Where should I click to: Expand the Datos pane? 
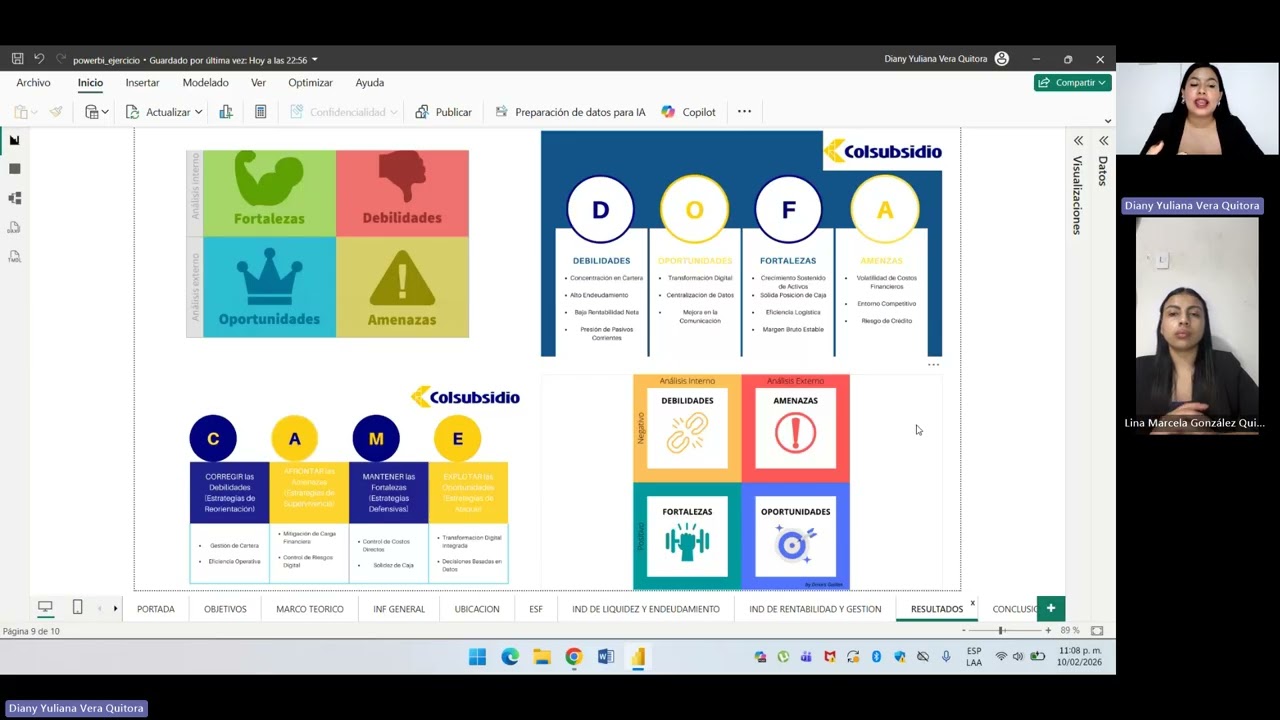point(1103,141)
